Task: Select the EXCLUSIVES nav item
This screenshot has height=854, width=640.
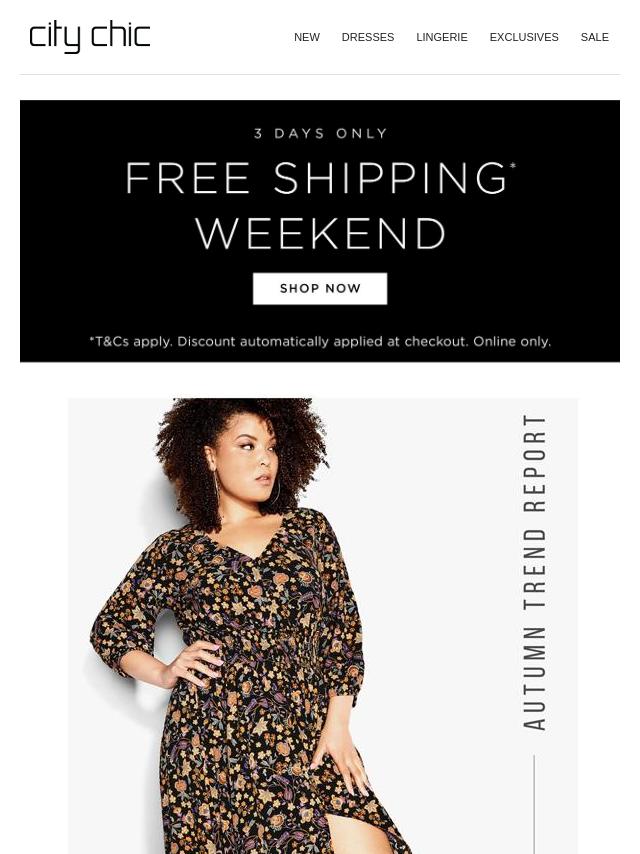Action: 524,37
